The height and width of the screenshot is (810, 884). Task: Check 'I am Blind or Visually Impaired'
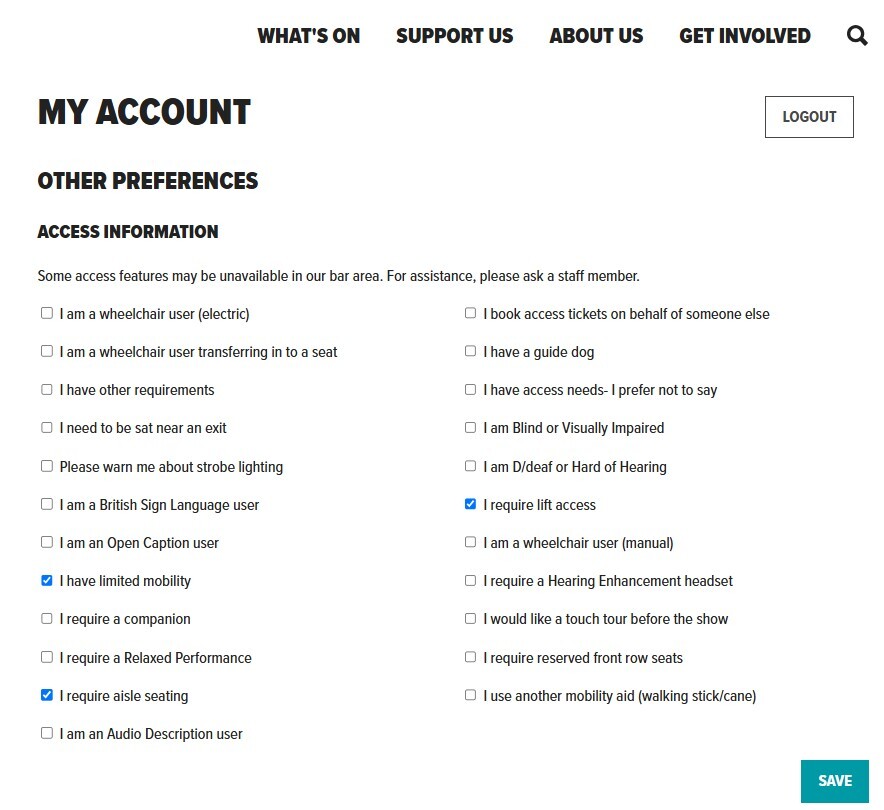(470, 427)
